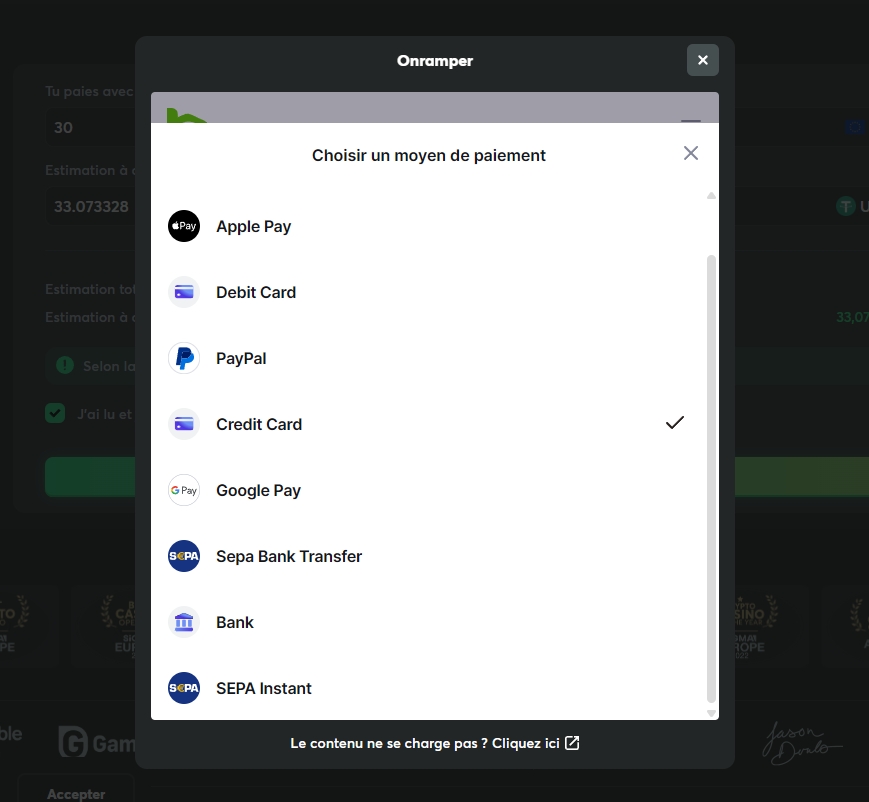This screenshot has width=869, height=802.
Task: Click the payment list scrollbar thumb
Action: [x=711, y=478]
